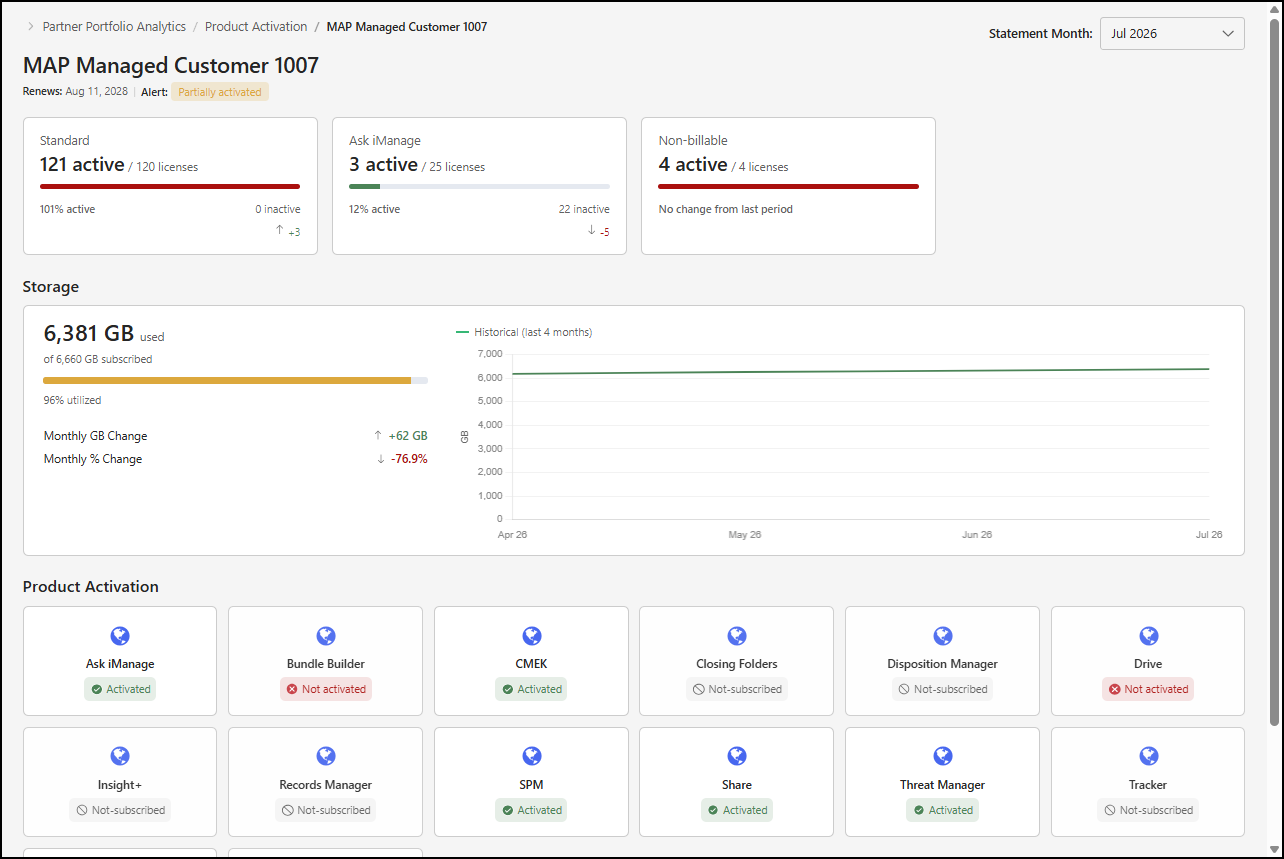Go to Product Activation breadcrumb
This screenshot has width=1284, height=859.
click(256, 27)
